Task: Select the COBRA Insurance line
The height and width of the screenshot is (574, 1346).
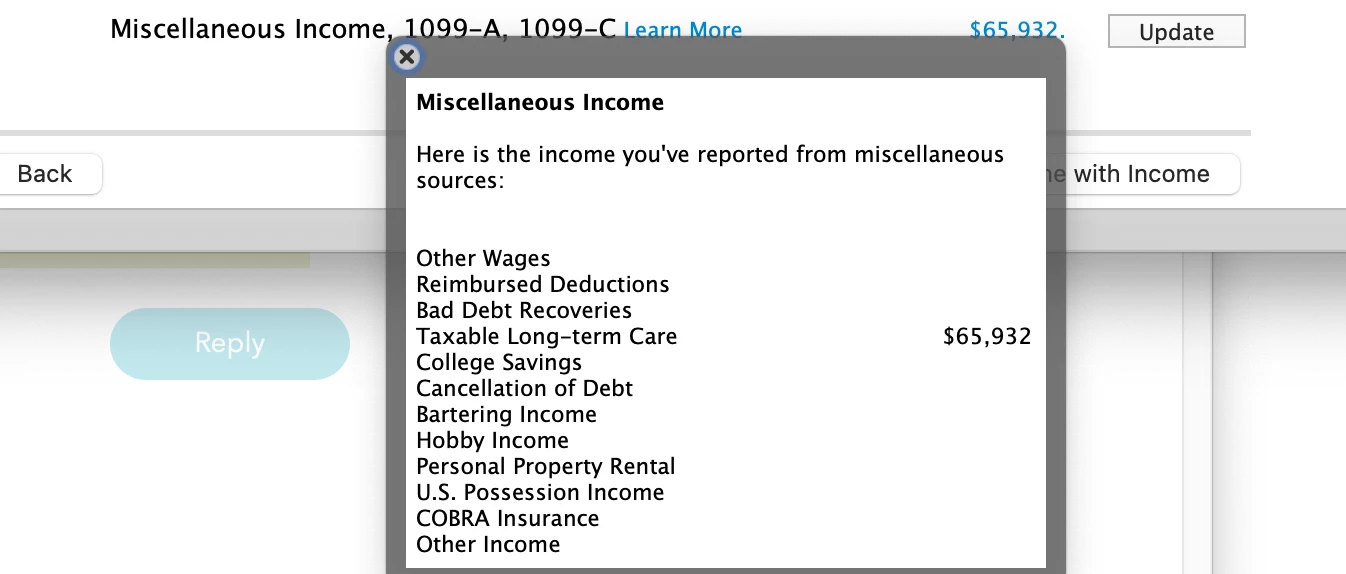Action: (x=508, y=518)
